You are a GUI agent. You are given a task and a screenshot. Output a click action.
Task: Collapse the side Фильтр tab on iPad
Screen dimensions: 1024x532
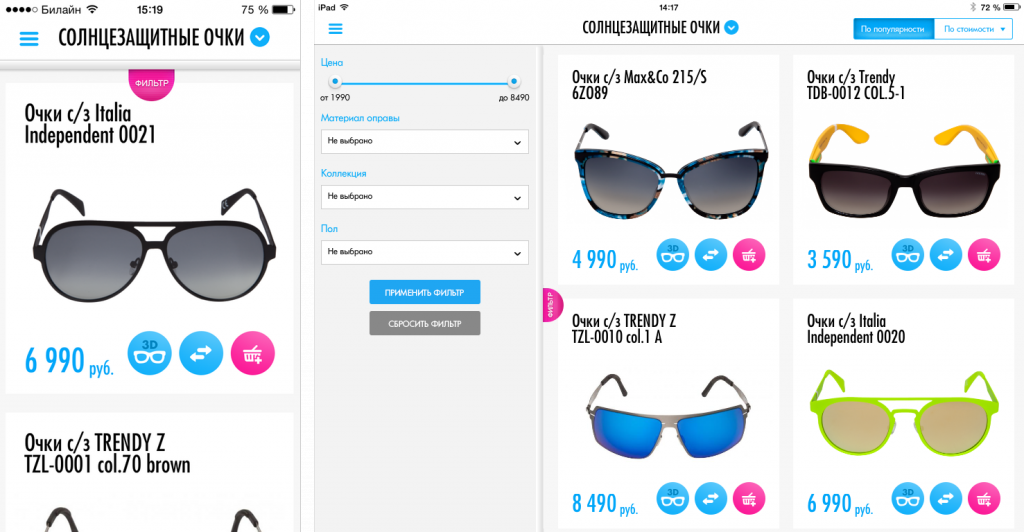552,305
